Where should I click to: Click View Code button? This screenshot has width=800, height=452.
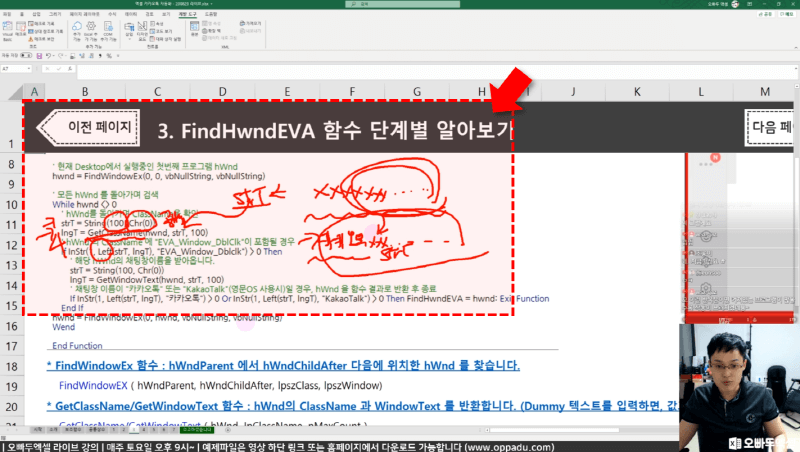point(161,31)
